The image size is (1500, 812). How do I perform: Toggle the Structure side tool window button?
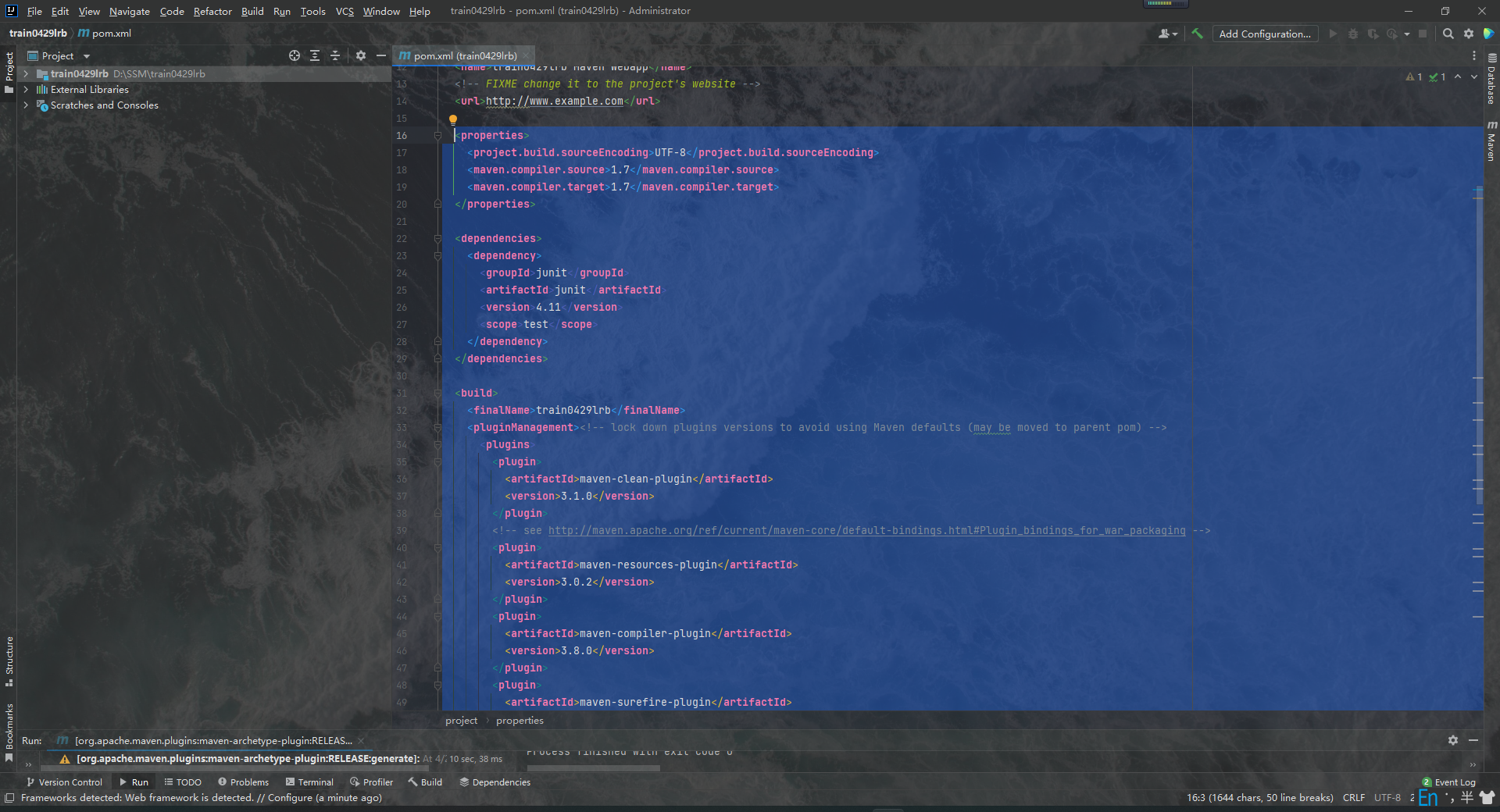pos(9,661)
